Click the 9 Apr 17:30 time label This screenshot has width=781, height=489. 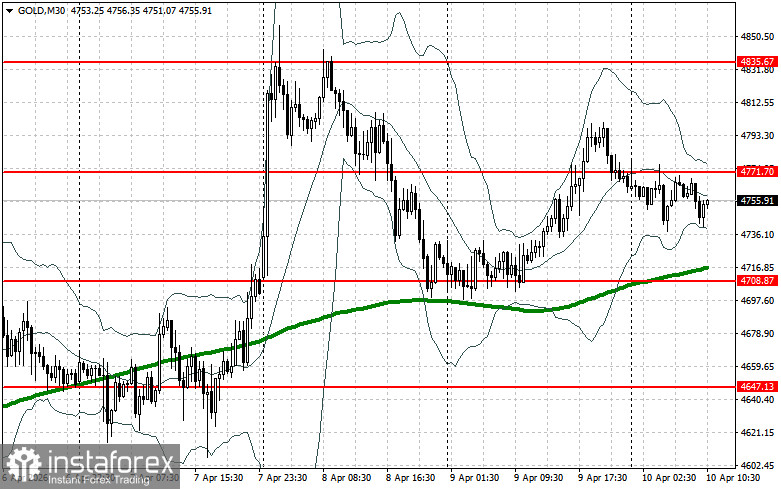click(602, 478)
